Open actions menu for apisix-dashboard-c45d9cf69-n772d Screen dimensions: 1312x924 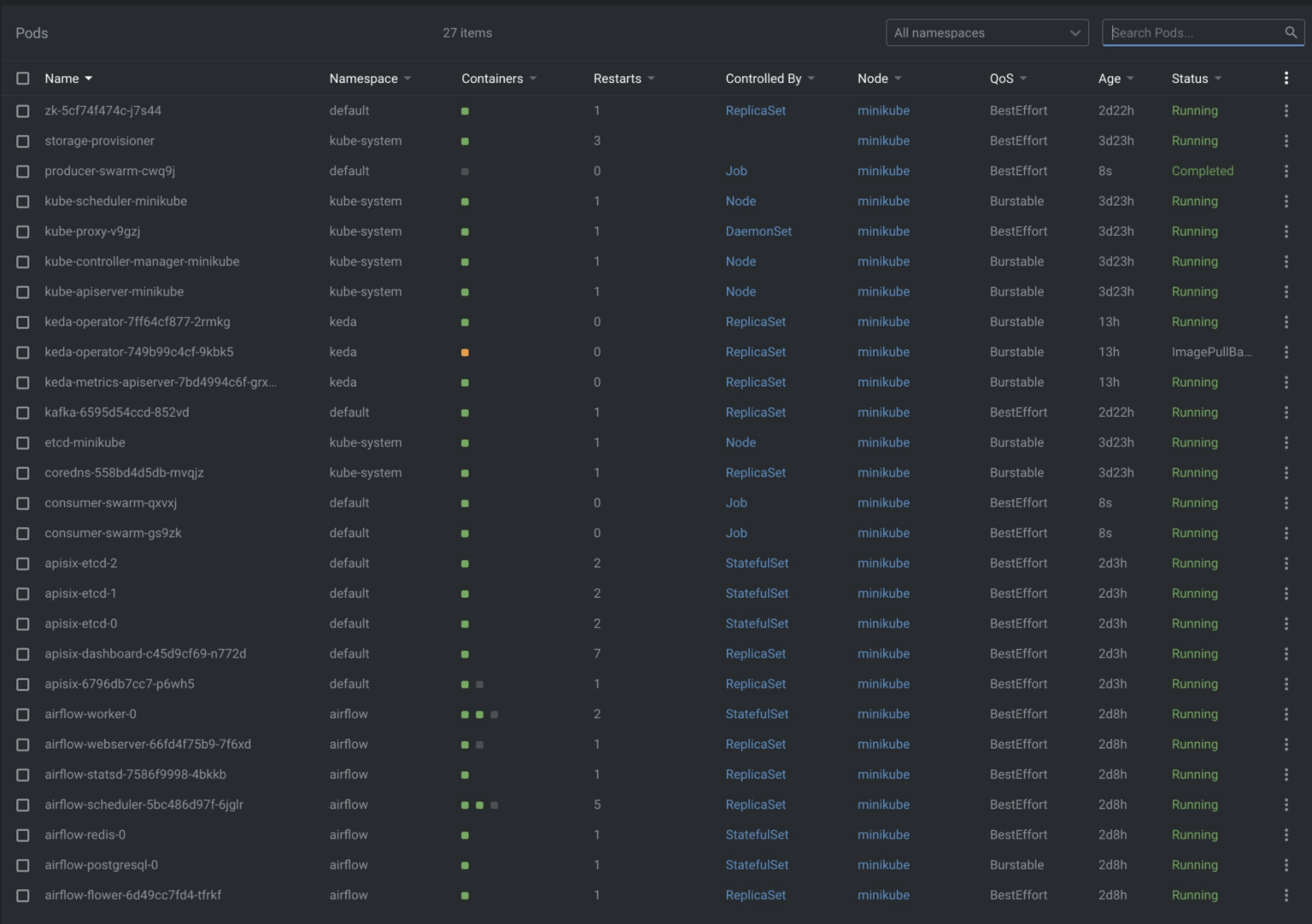coord(1286,654)
